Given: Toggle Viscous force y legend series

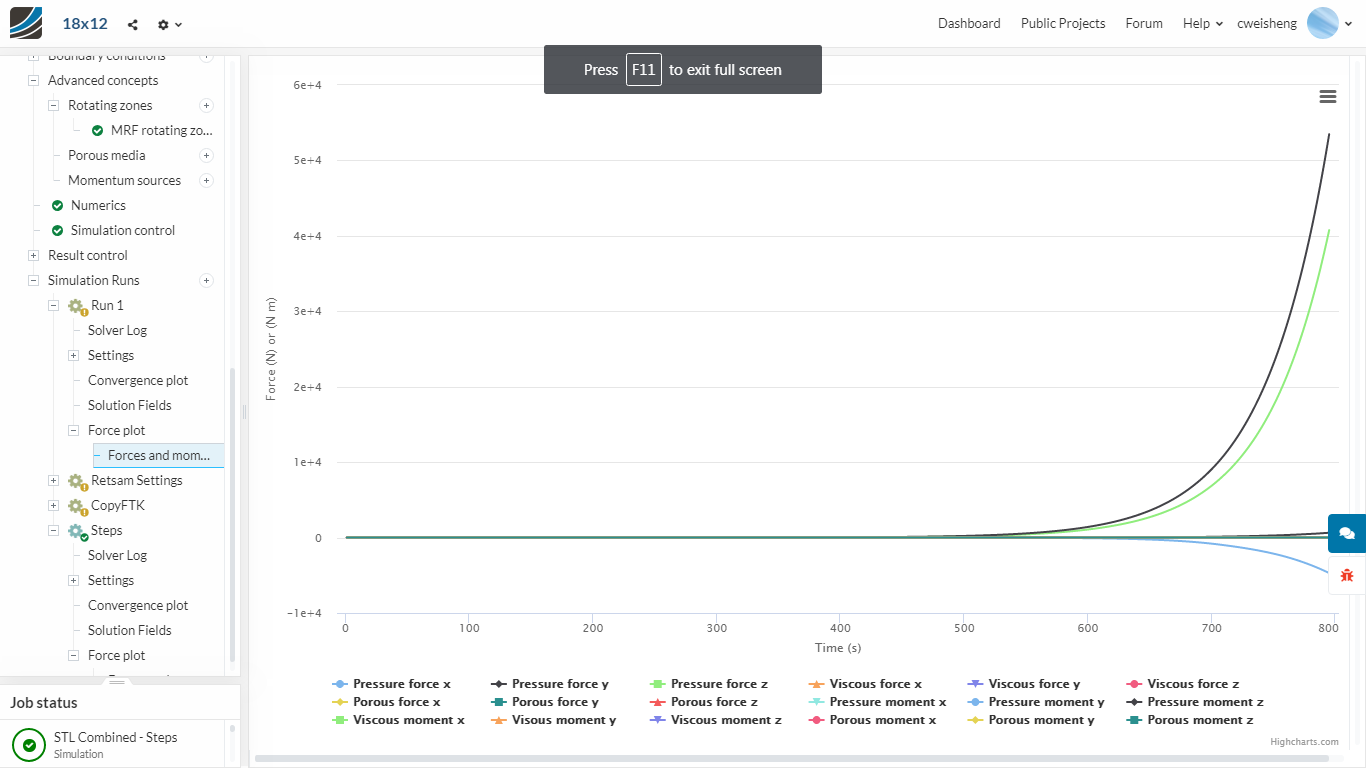Looking at the screenshot, I should pyautogui.click(x=1024, y=684).
